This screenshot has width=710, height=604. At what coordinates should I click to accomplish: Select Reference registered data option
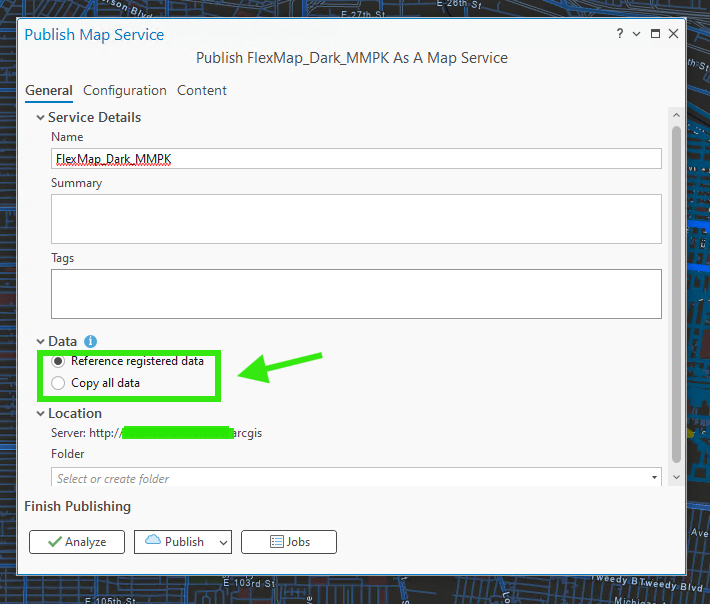point(59,362)
